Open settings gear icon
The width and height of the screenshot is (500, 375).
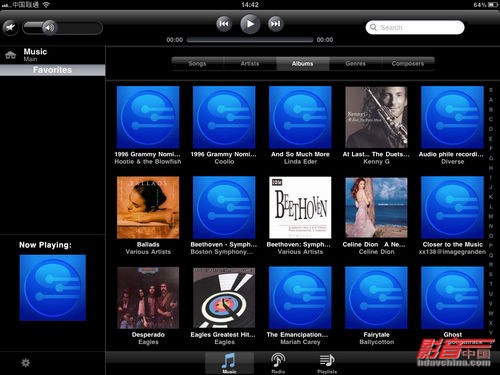(x=26, y=363)
